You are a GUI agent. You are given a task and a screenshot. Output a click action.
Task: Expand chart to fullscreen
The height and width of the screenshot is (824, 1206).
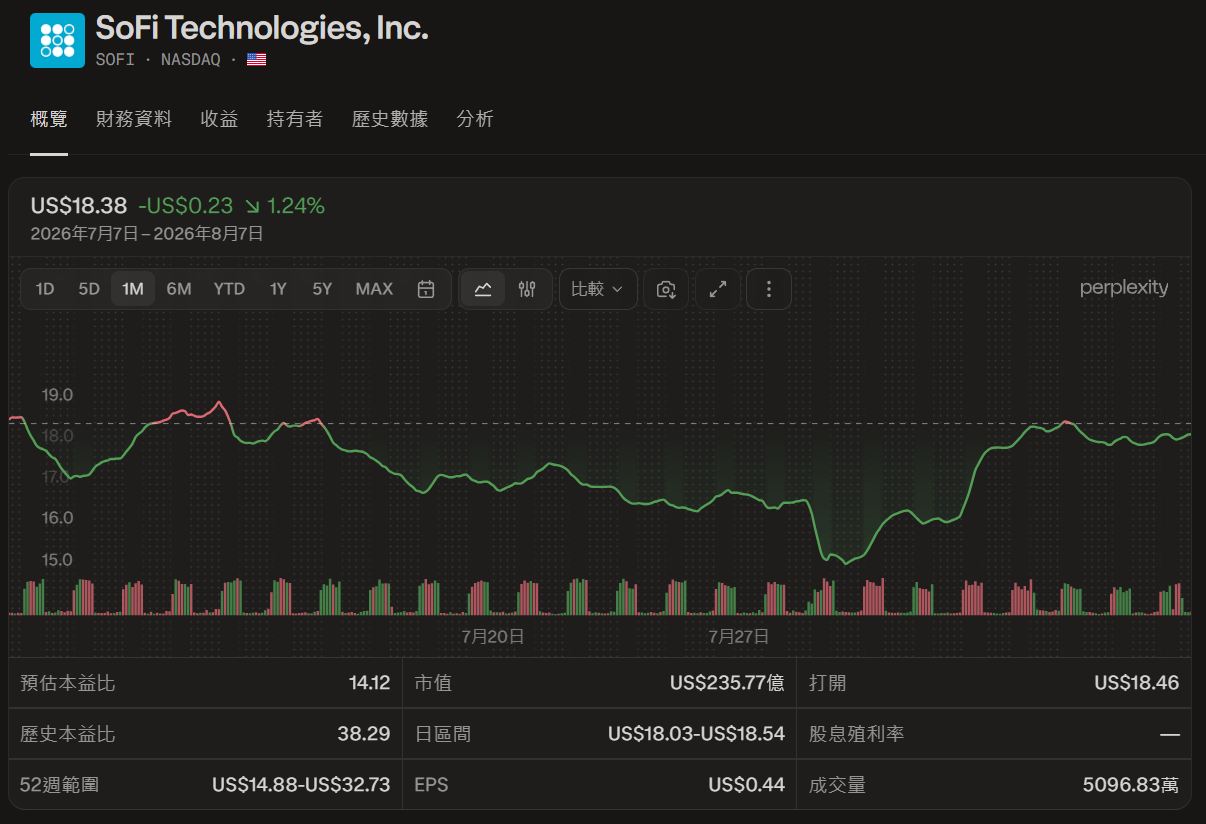pyautogui.click(x=718, y=289)
